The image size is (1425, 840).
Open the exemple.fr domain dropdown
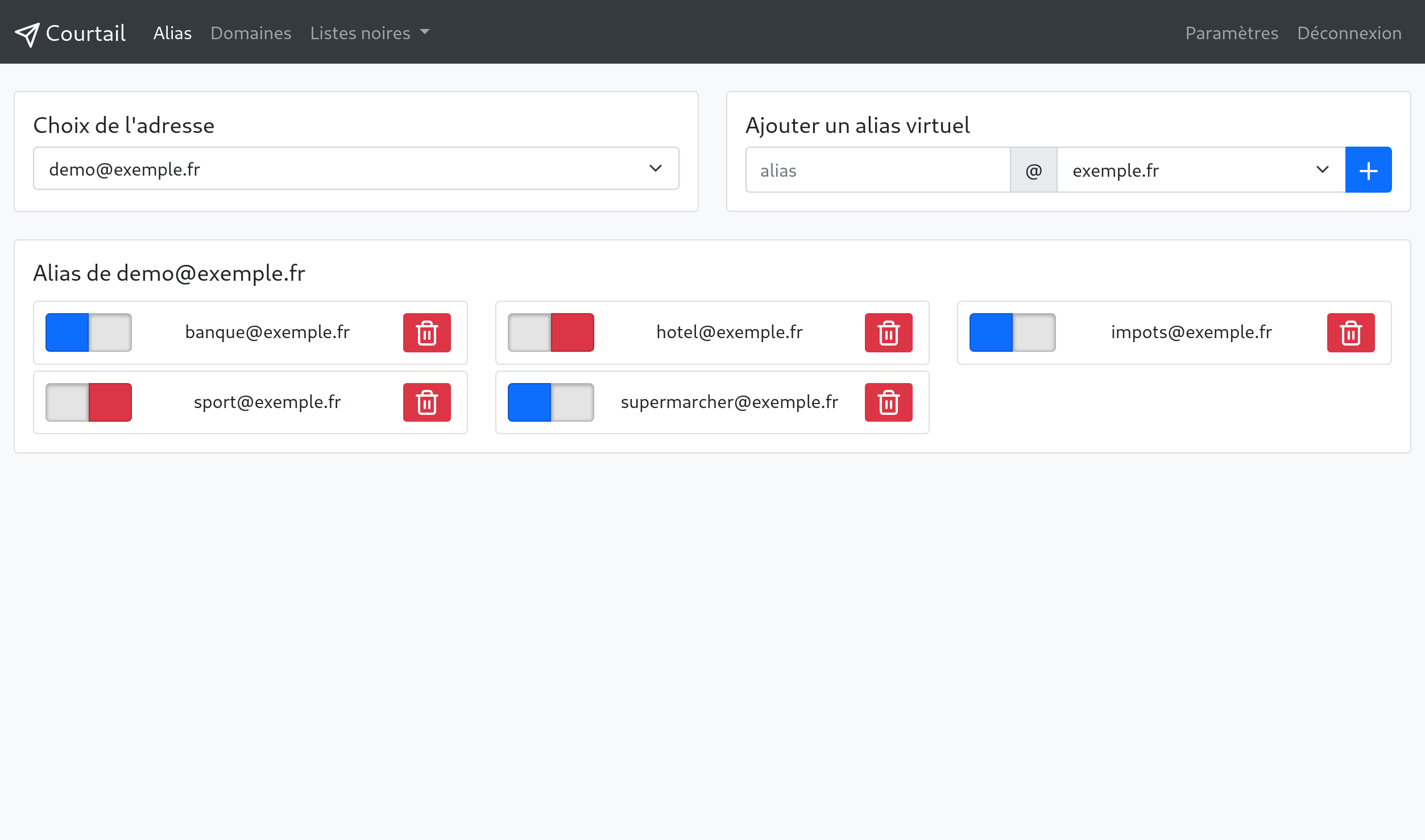click(1201, 170)
